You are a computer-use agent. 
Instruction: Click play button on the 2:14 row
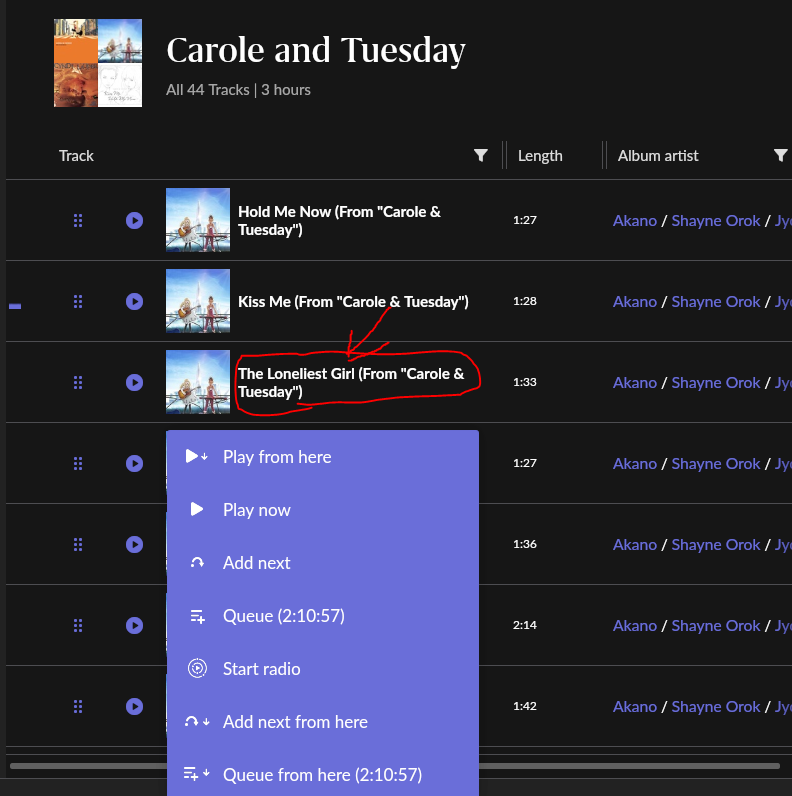click(x=135, y=625)
